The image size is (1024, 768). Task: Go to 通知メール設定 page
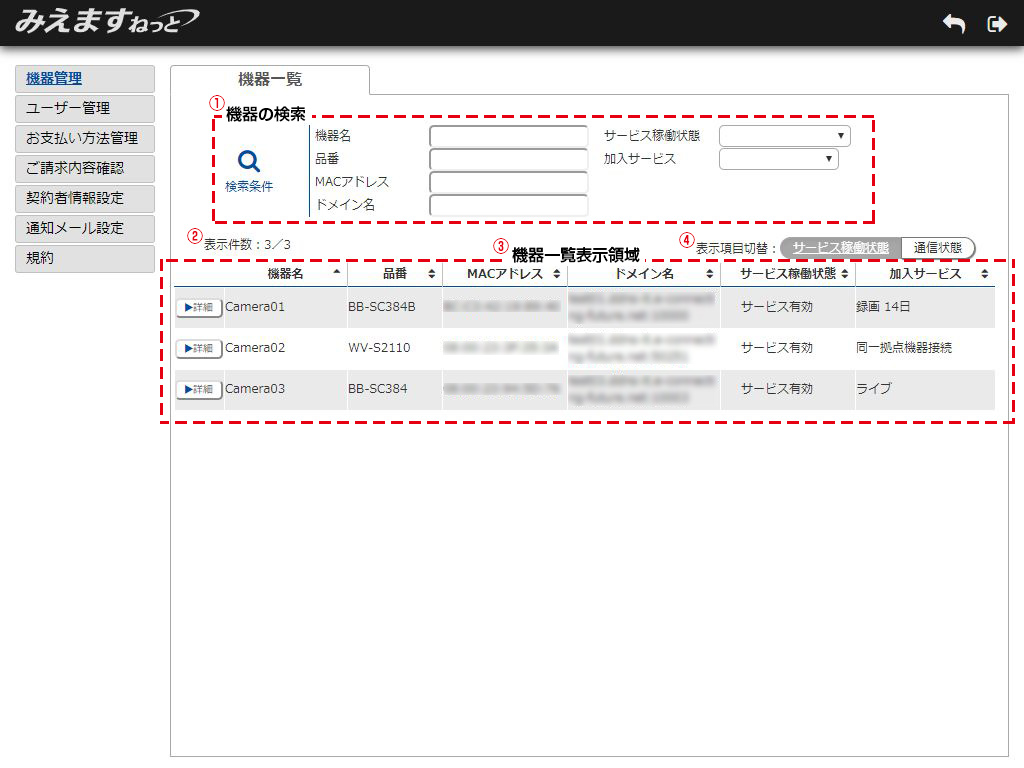pyautogui.click(x=85, y=228)
